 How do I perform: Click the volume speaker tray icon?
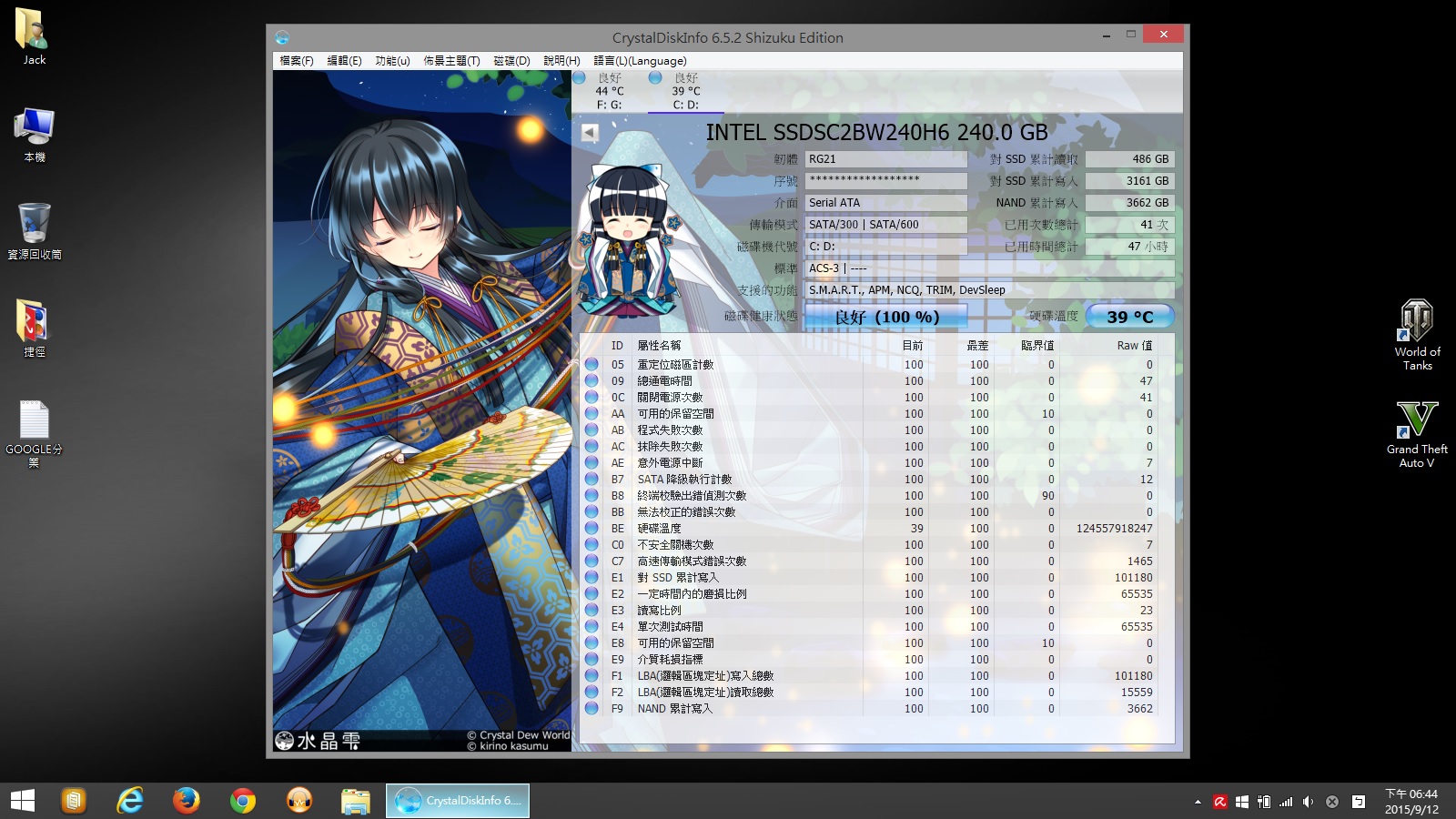click(1308, 802)
